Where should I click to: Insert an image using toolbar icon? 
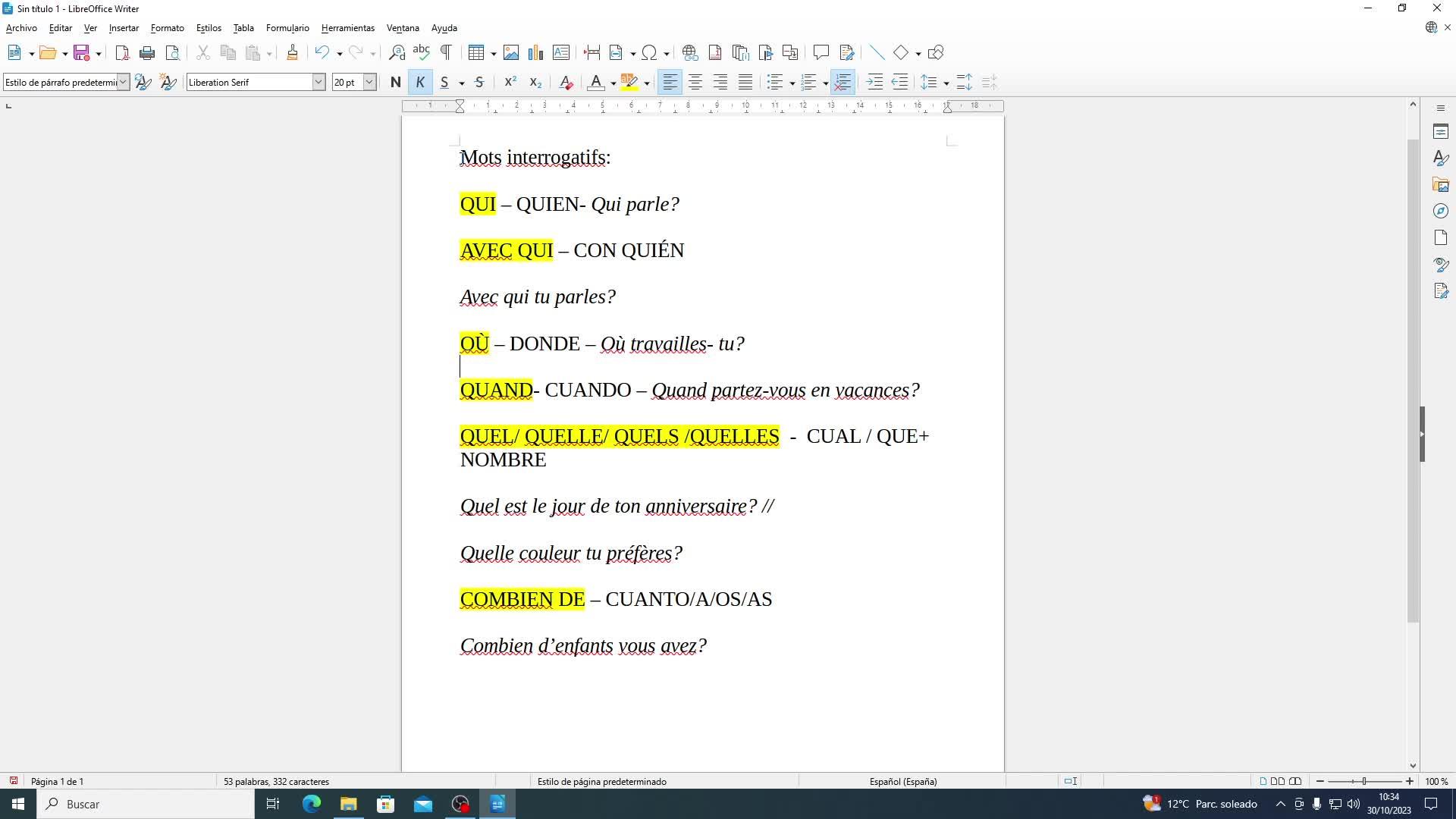click(511, 53)
